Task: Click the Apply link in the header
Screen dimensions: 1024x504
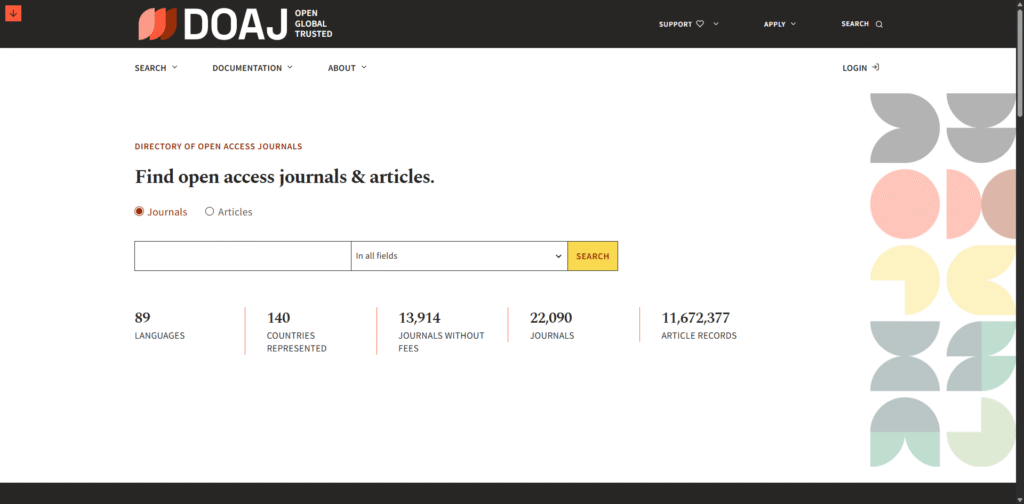Action: tap(775, 24)
